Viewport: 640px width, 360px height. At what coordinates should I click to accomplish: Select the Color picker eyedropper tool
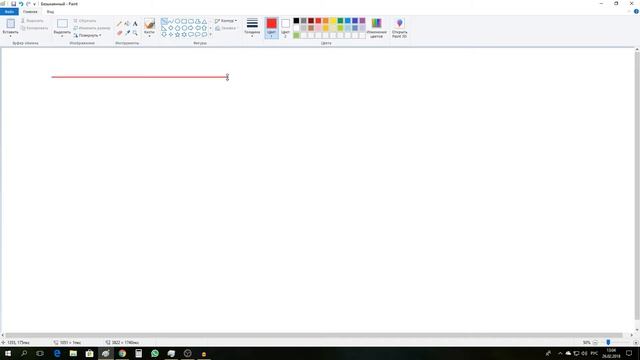click(127, 32)
